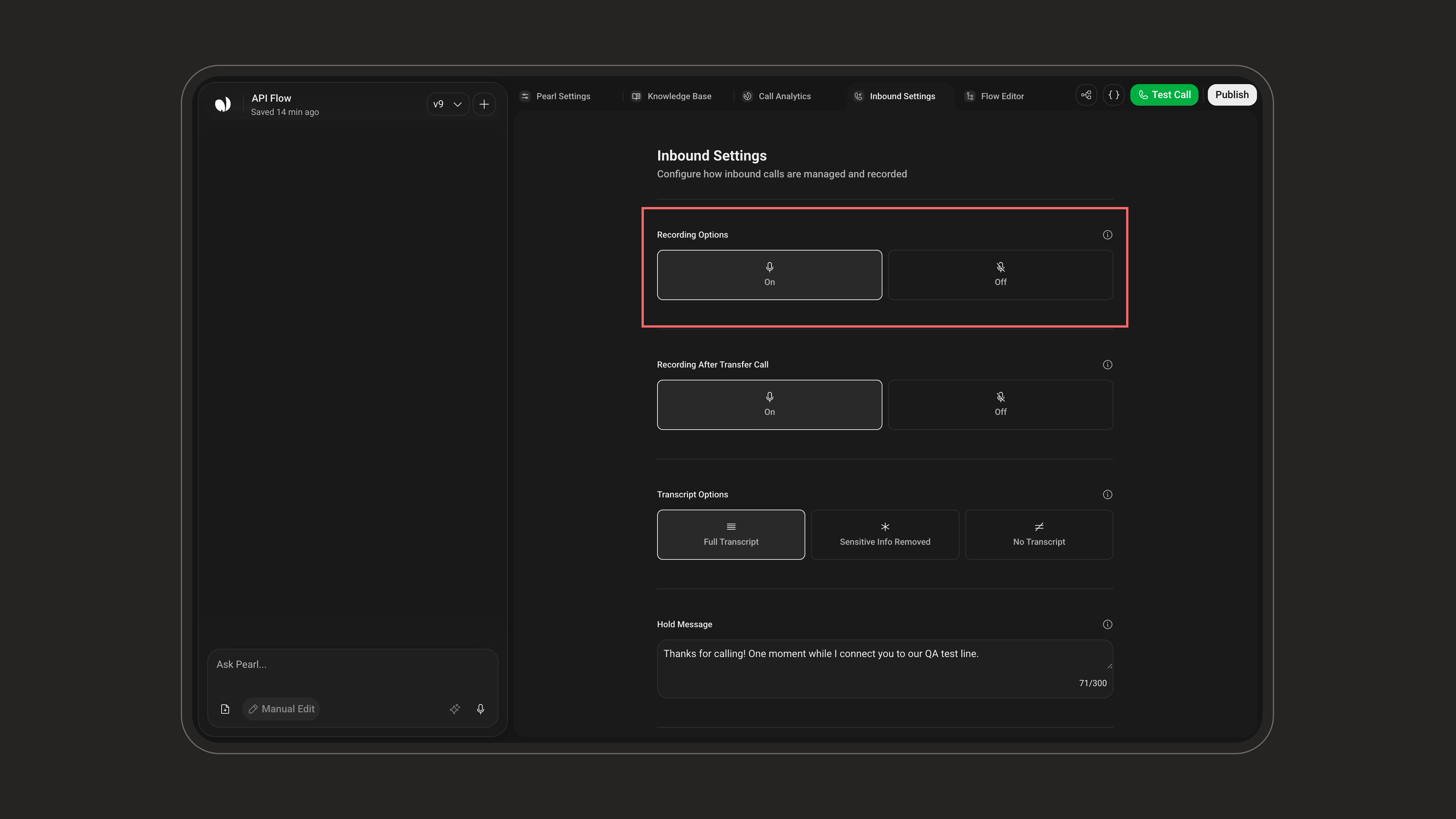Start a Test Call
The image size is (1456, 819).
(1164, 95)
